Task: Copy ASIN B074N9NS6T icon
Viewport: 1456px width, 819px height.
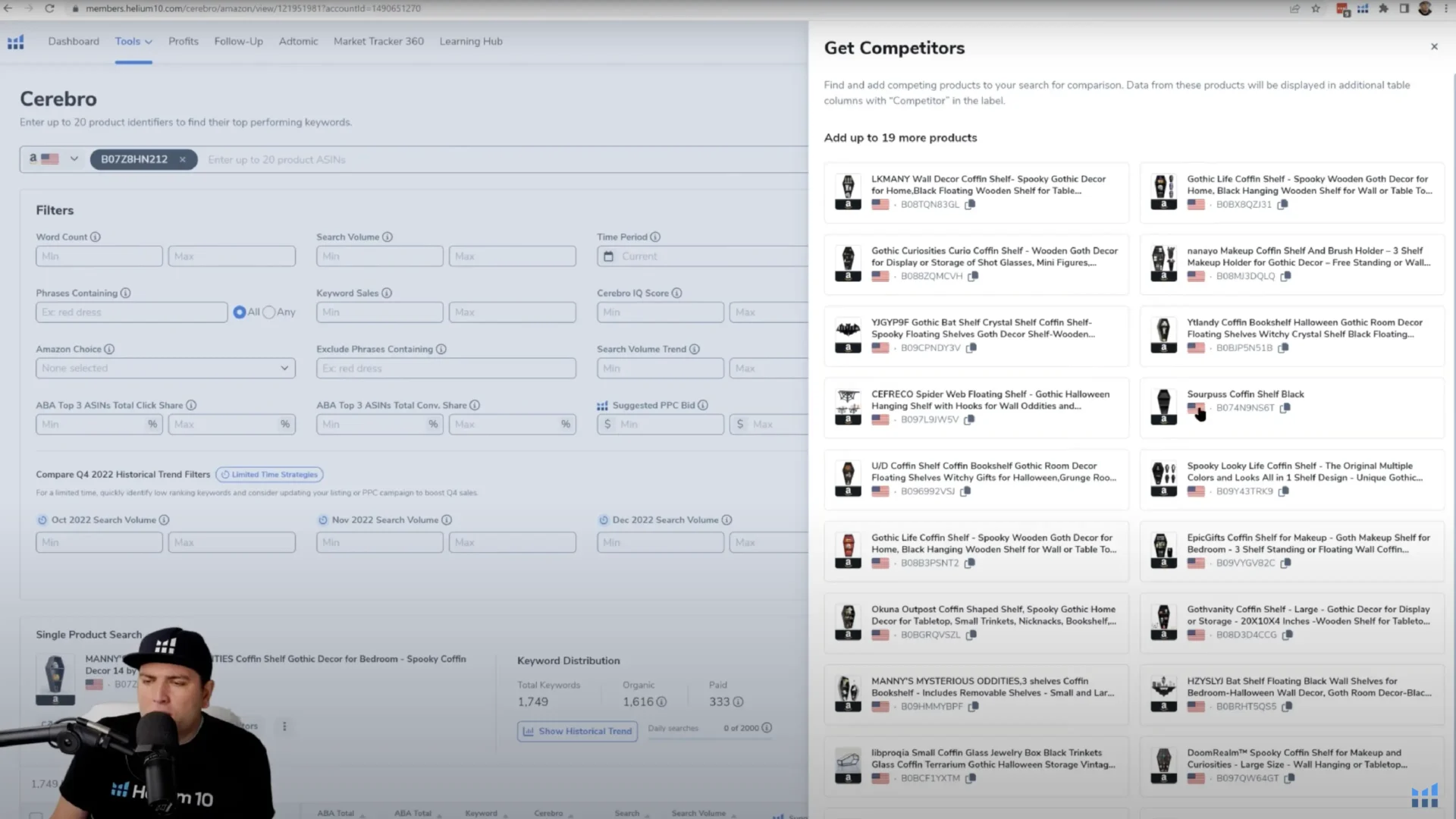Action: [x=1285, y=408]
